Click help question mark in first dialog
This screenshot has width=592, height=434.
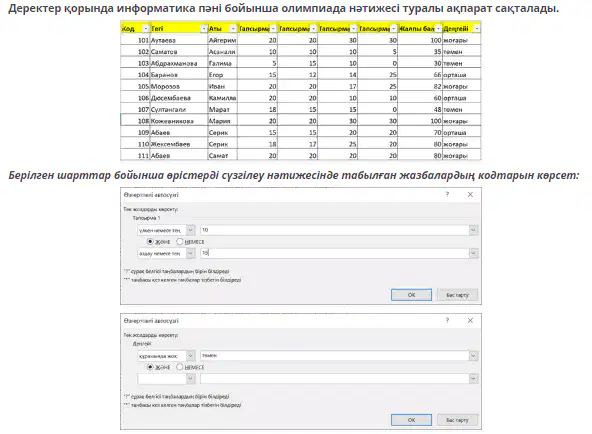tap(447, 194)
